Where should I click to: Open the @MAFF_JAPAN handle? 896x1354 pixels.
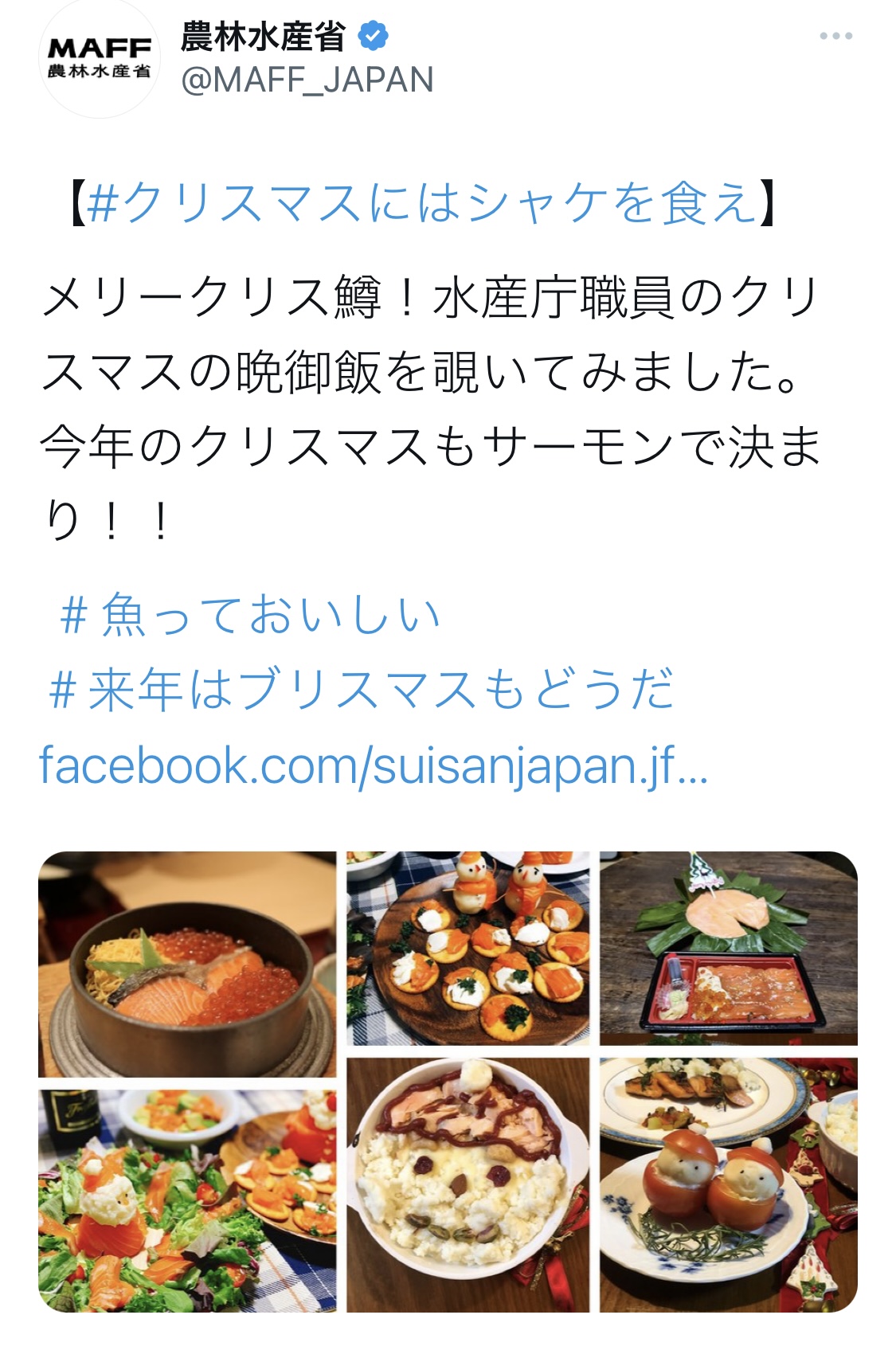point(307,80)
